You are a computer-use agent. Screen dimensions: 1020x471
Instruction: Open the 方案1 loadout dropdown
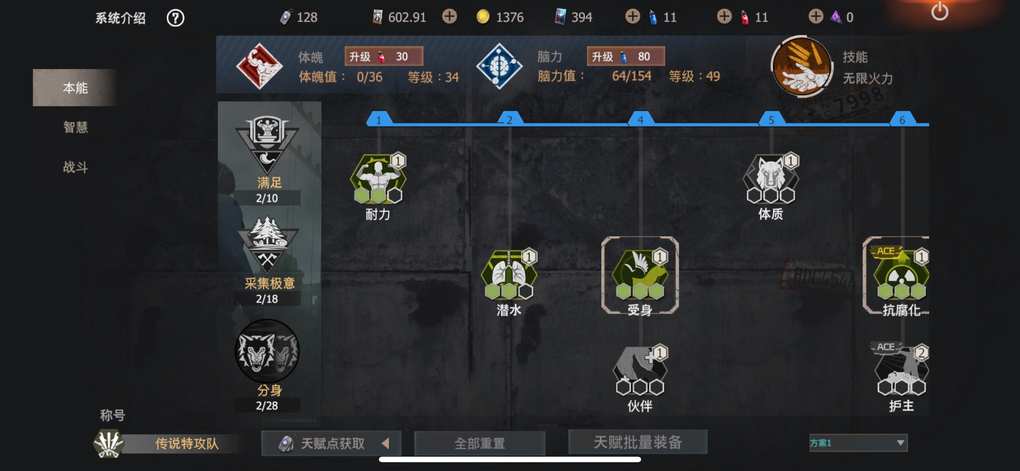click(858, 443)
